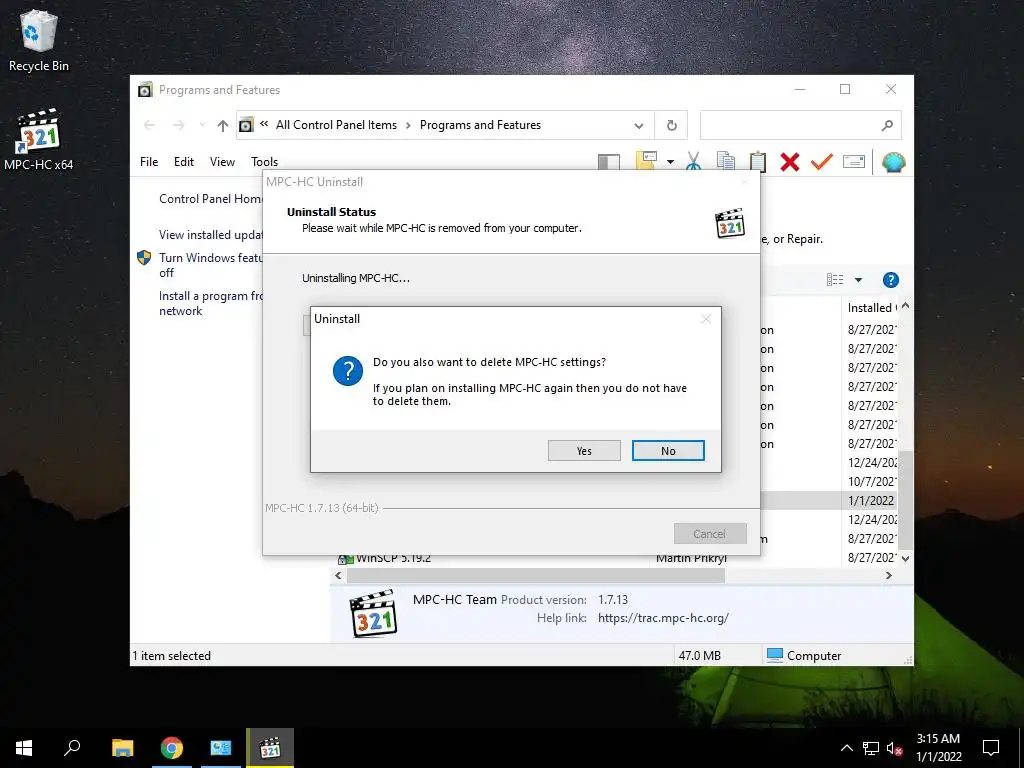Select the WinSCP 5.19.2 row
Viewport: 1024px width, 768px height.
pyautogui.click(x=614, y=558)
